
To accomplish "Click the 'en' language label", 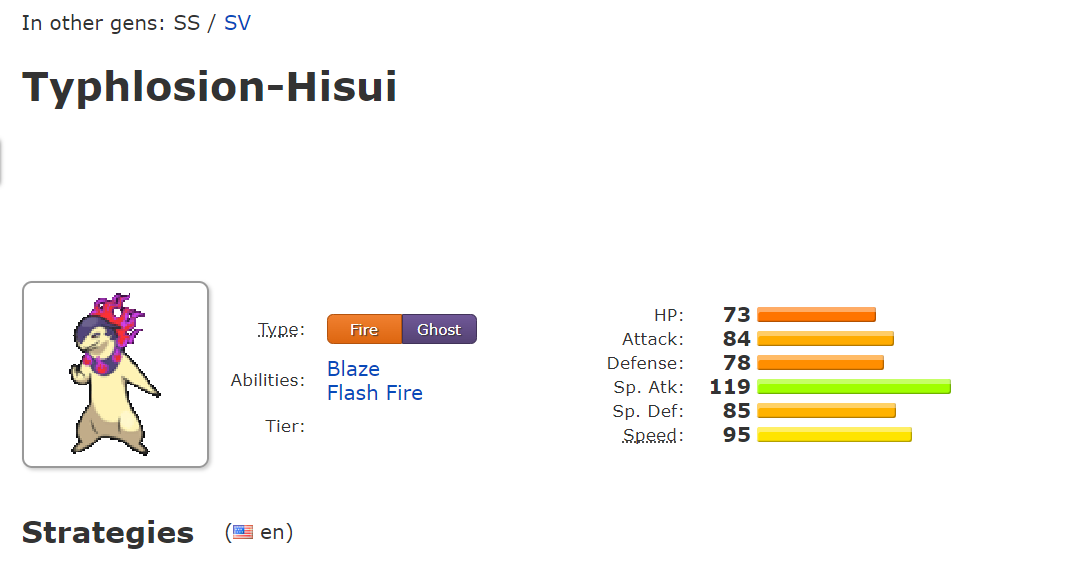I will click(272, 533).
